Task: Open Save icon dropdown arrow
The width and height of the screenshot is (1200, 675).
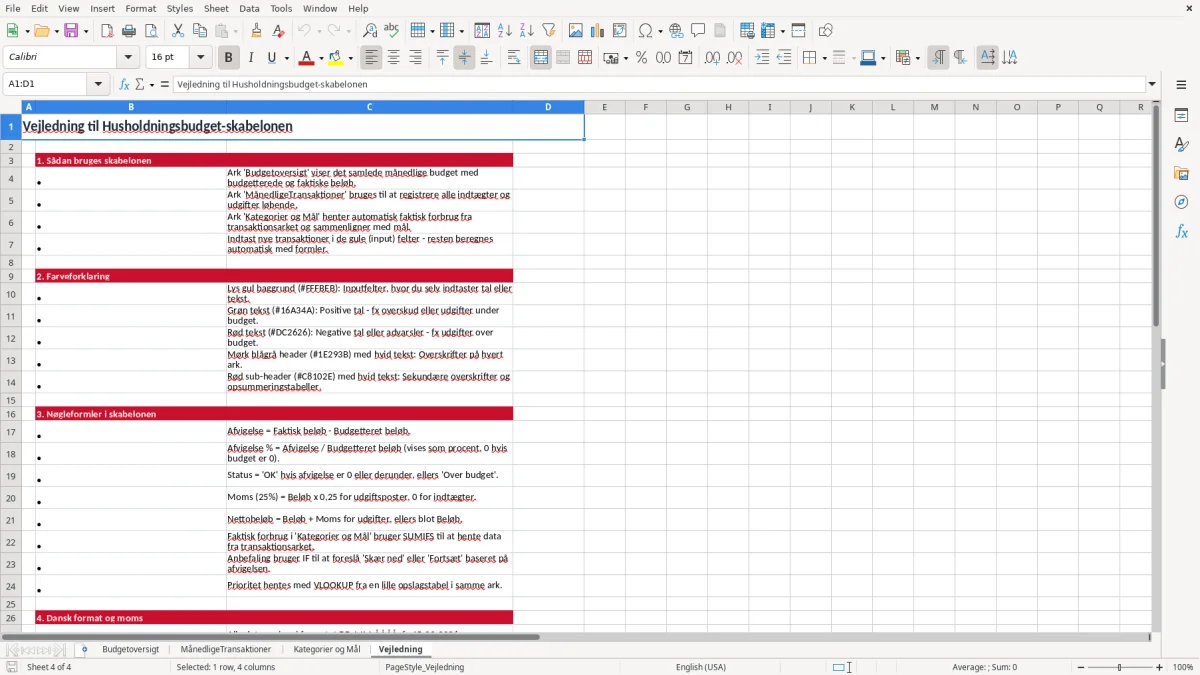Action: pyautogui.click(x=85, y=31)
